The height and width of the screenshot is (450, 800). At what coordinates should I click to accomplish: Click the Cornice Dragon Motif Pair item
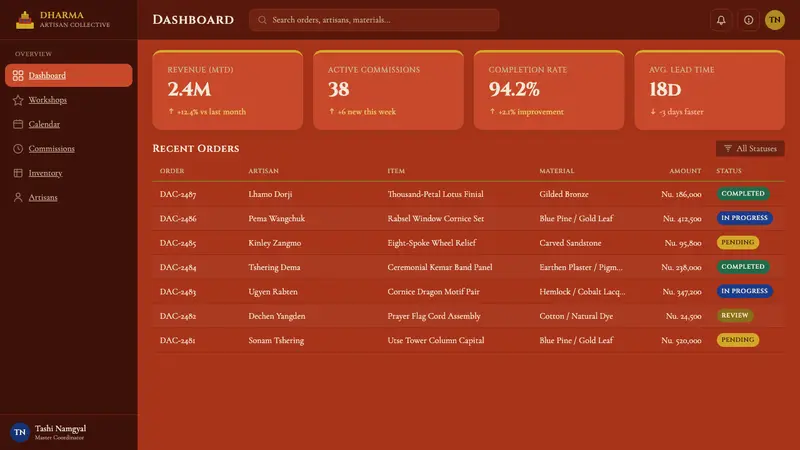(x=433, y=292)
